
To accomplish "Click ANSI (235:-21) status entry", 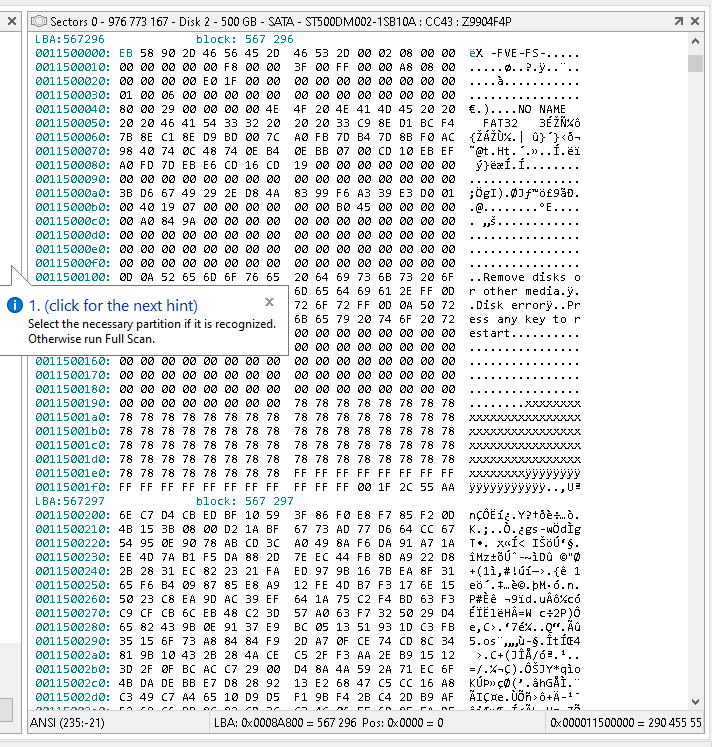I will pyautogui.click(x=67, y=723).
